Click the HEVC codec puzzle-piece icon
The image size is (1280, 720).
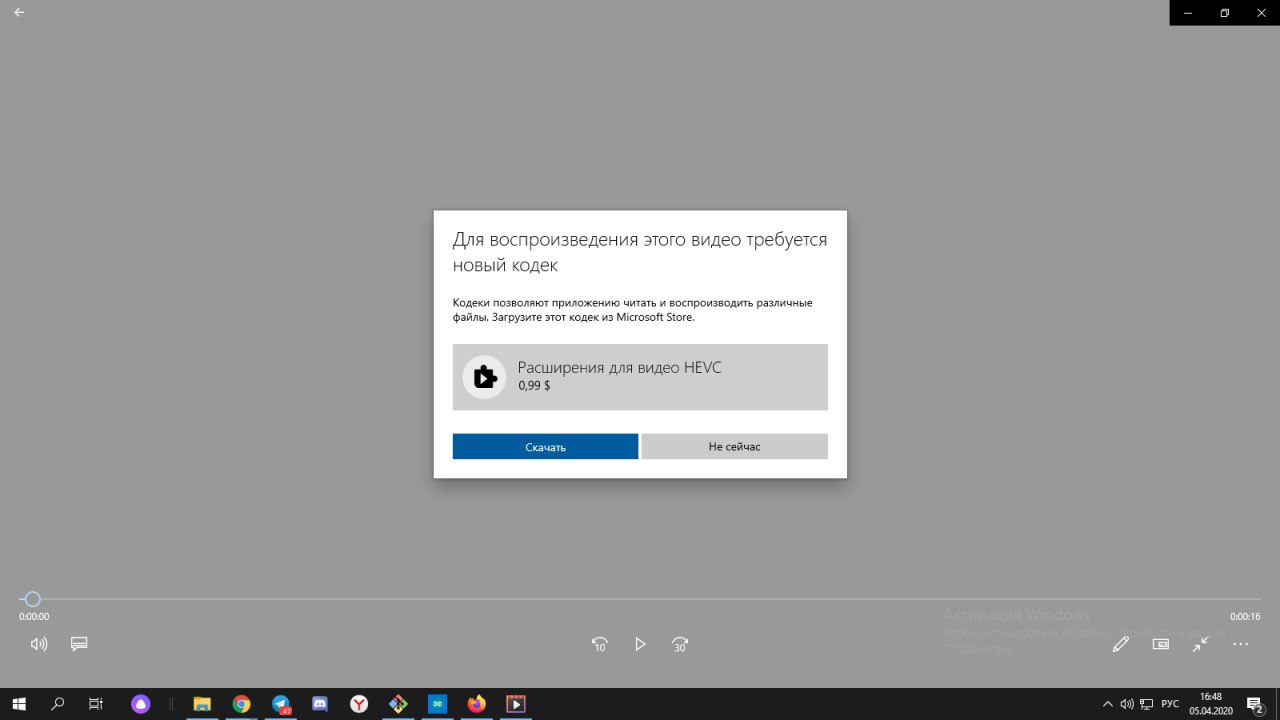click(484, 377)
